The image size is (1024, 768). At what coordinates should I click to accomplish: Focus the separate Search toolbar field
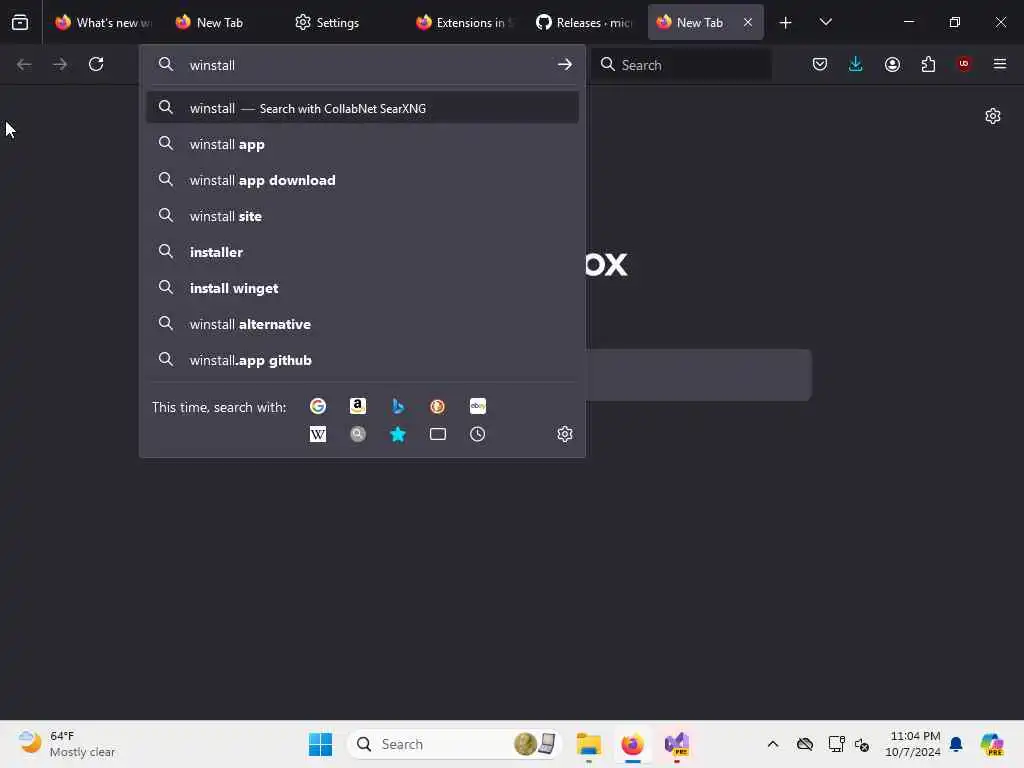coord(681,65)
